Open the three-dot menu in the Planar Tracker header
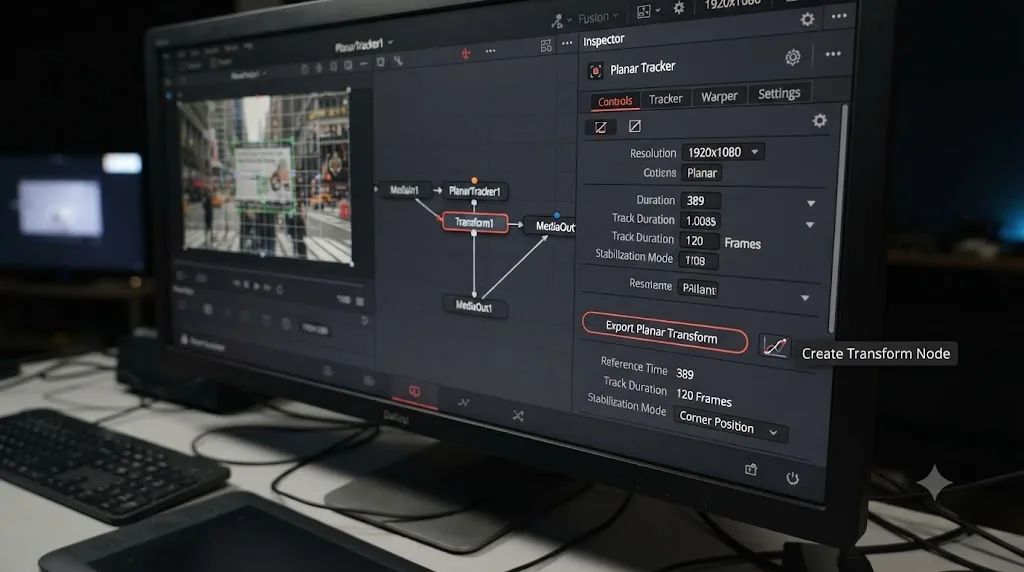The height and width of the screenshot is (572, 1024). (833, 54)
